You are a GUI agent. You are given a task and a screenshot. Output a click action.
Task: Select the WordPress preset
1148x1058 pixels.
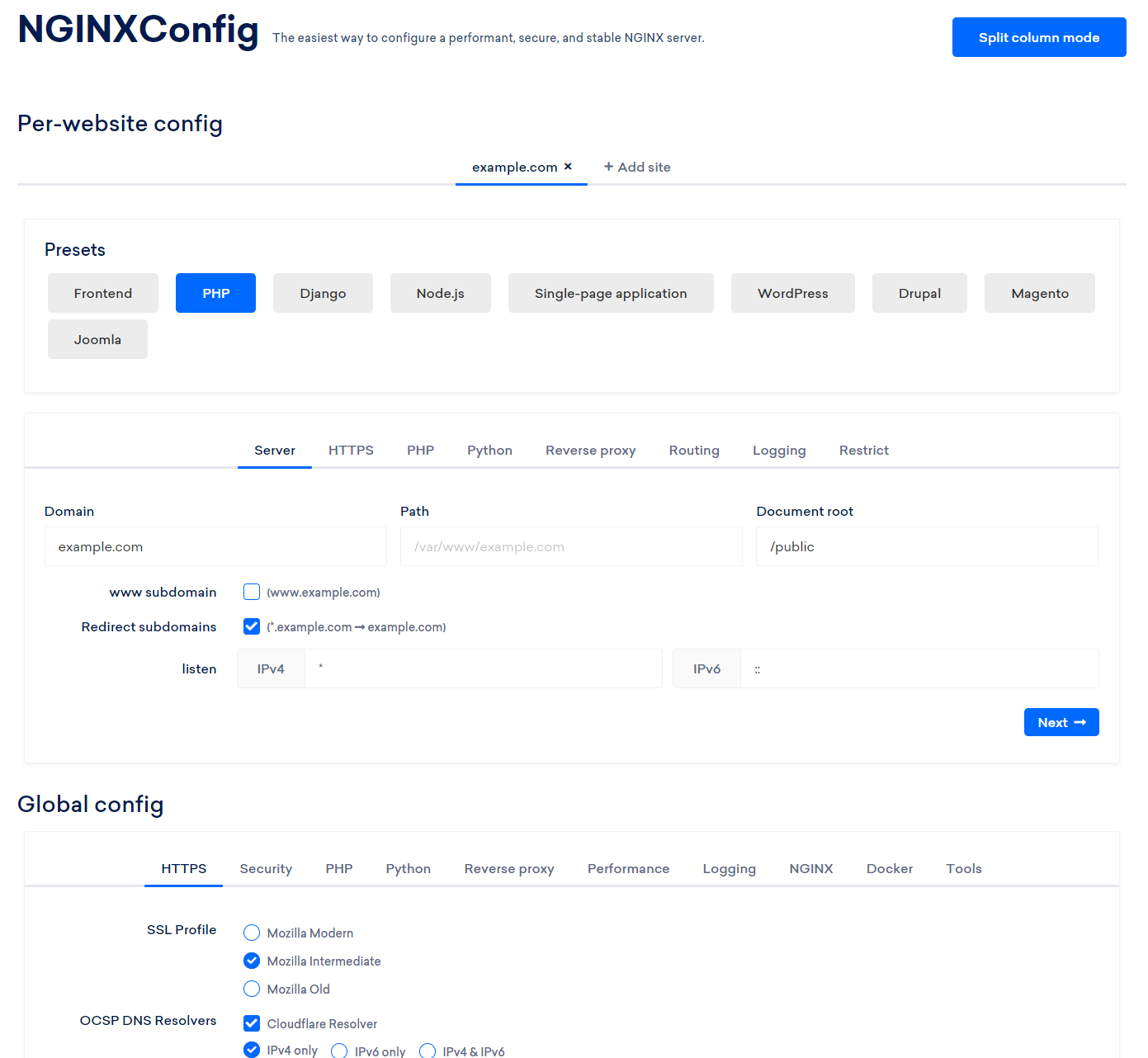click(793, 293)
